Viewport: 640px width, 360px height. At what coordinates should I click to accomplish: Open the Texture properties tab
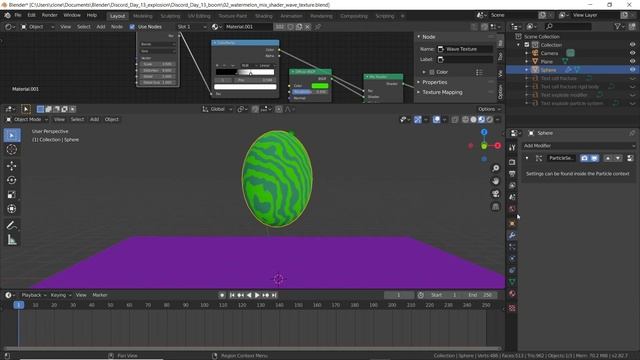pyautogui.click(x=512, y=308)
